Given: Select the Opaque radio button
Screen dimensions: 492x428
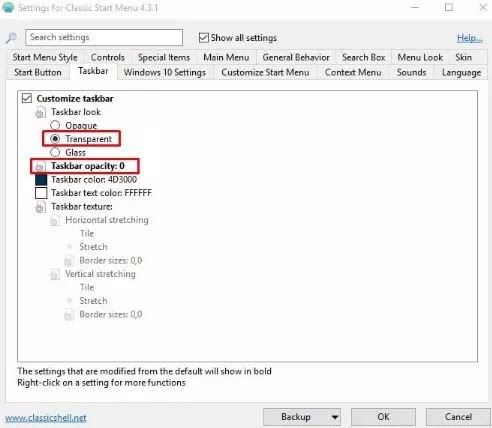Looking at the screenshot, I should coord(55,125).
